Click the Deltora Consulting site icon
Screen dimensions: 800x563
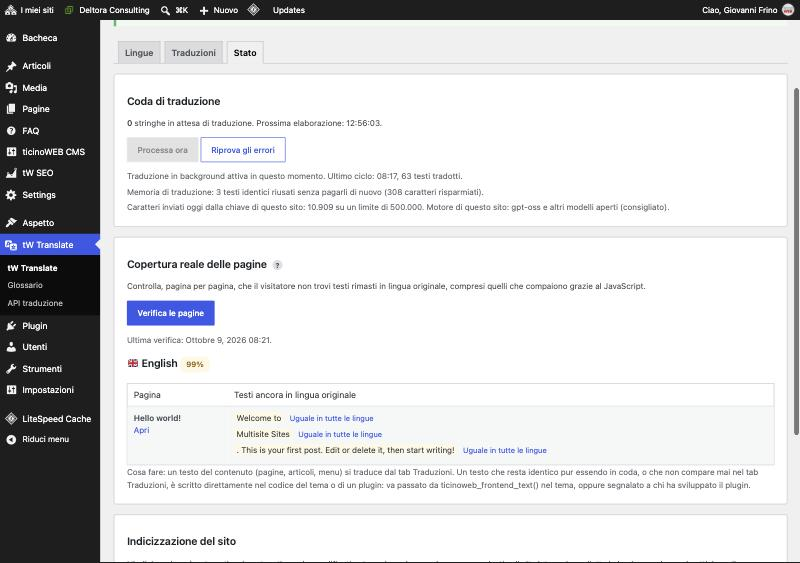pyautogui.click(x=69, y=10)
